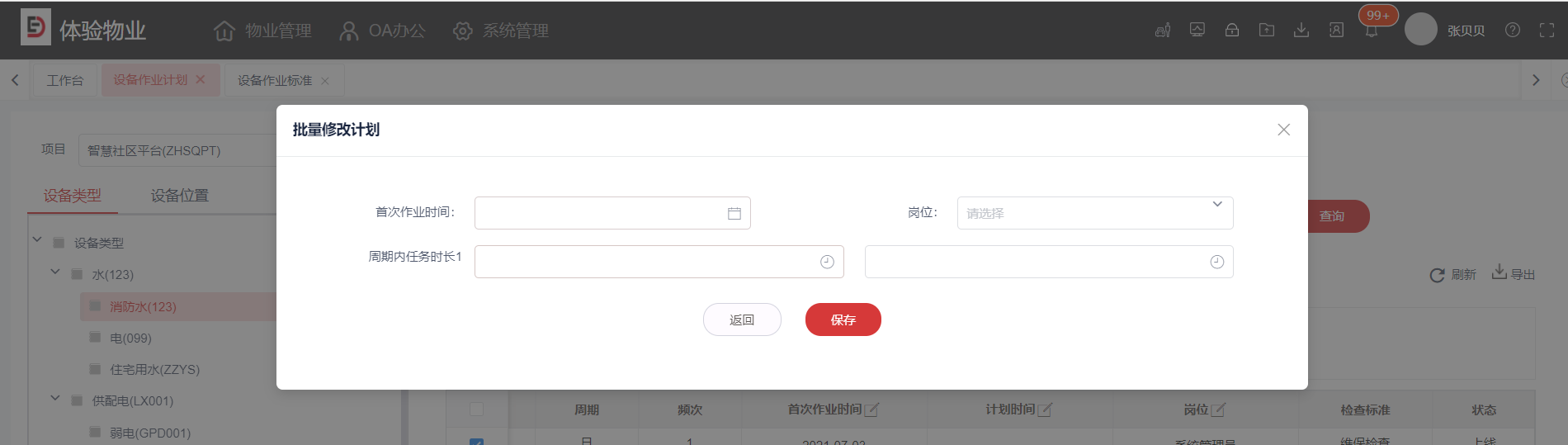This screenshot has width=1568, height=445.
Task: Select the 消防水(123) tree row
Action: click(x=178, y=306)
